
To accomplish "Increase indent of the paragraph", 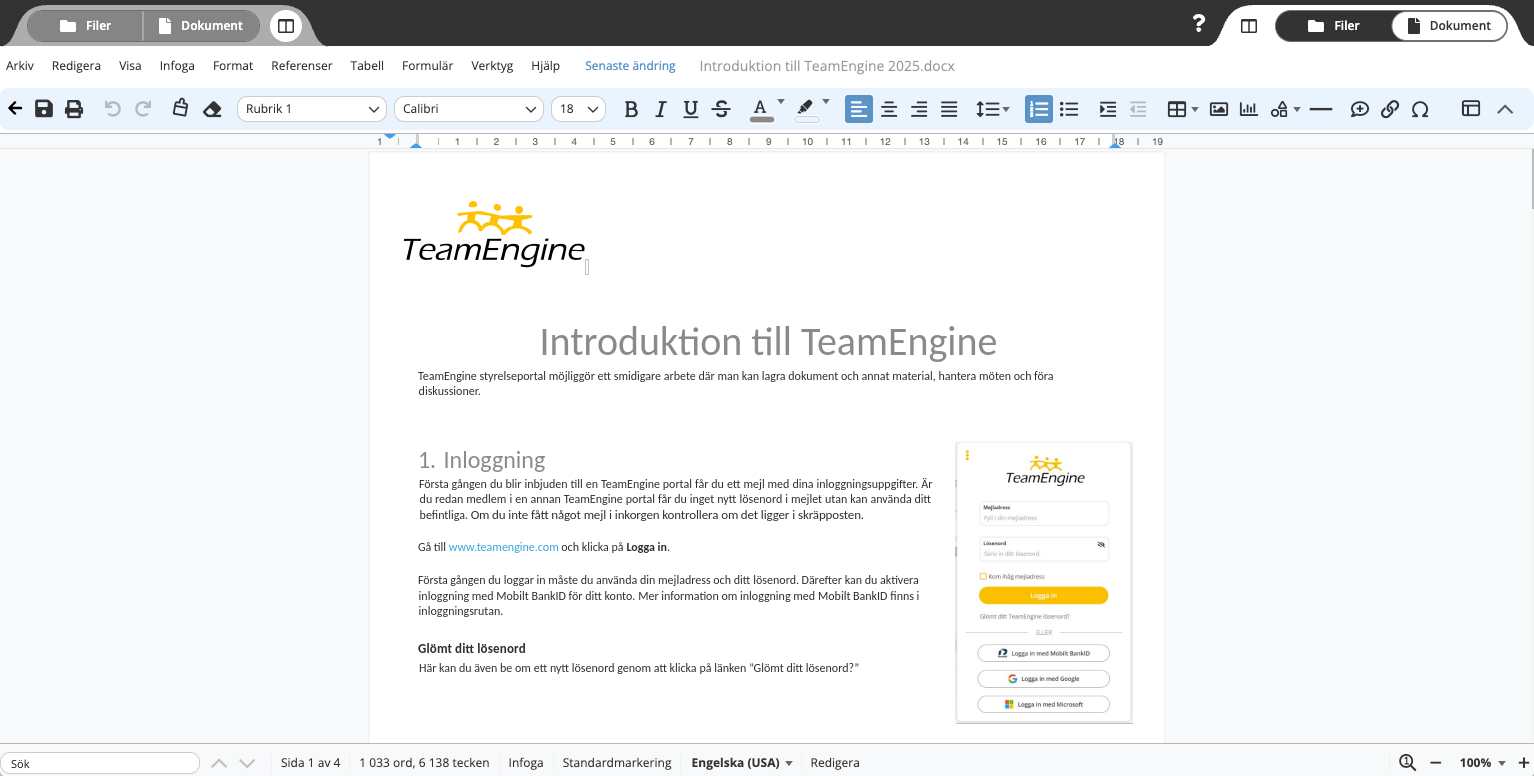I will click(x=1108, y=109).
